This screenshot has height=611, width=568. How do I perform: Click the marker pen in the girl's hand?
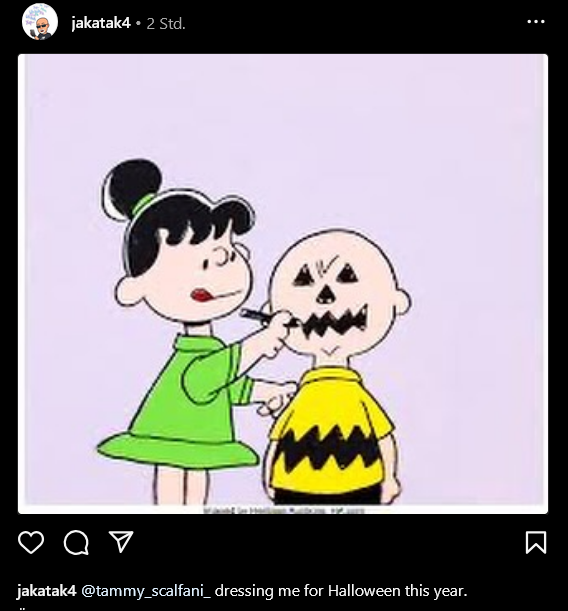(255, 316)
